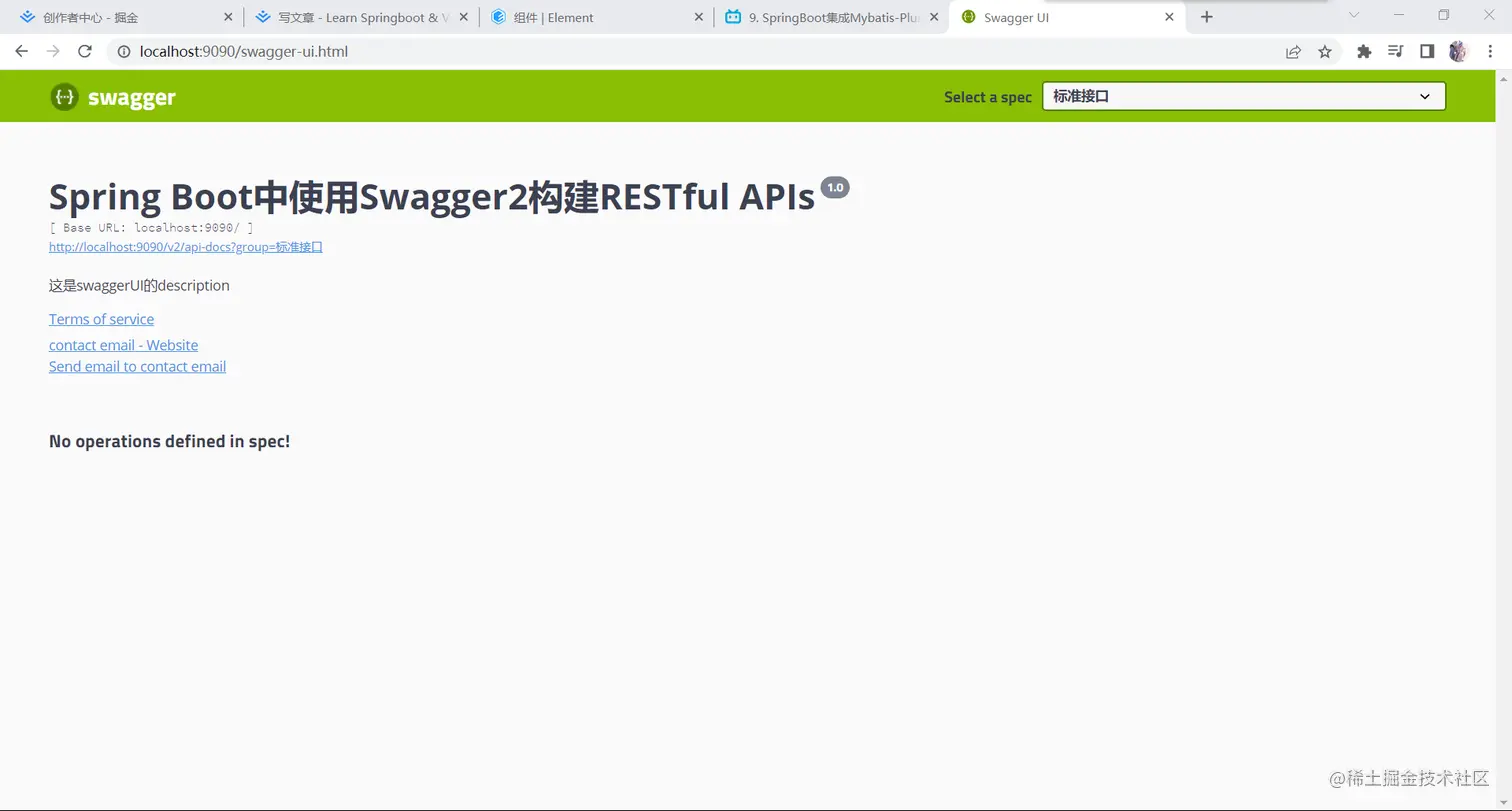Click the address bar URL localhost:9090/swagger-ui.html
Screen dimensions: 1512x811
243,51
